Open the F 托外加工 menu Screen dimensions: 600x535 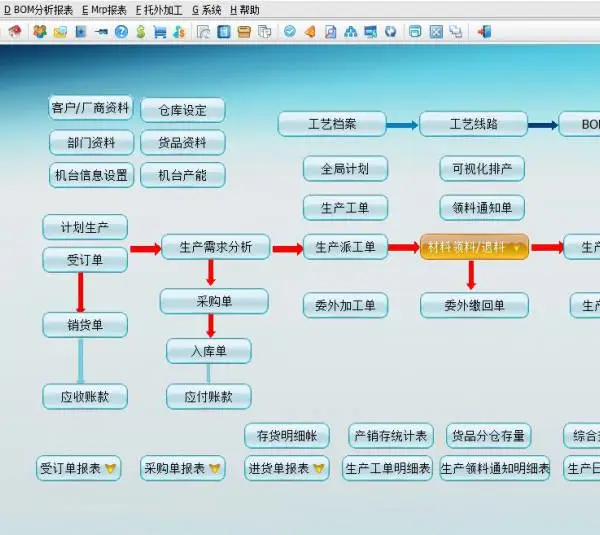159,10
